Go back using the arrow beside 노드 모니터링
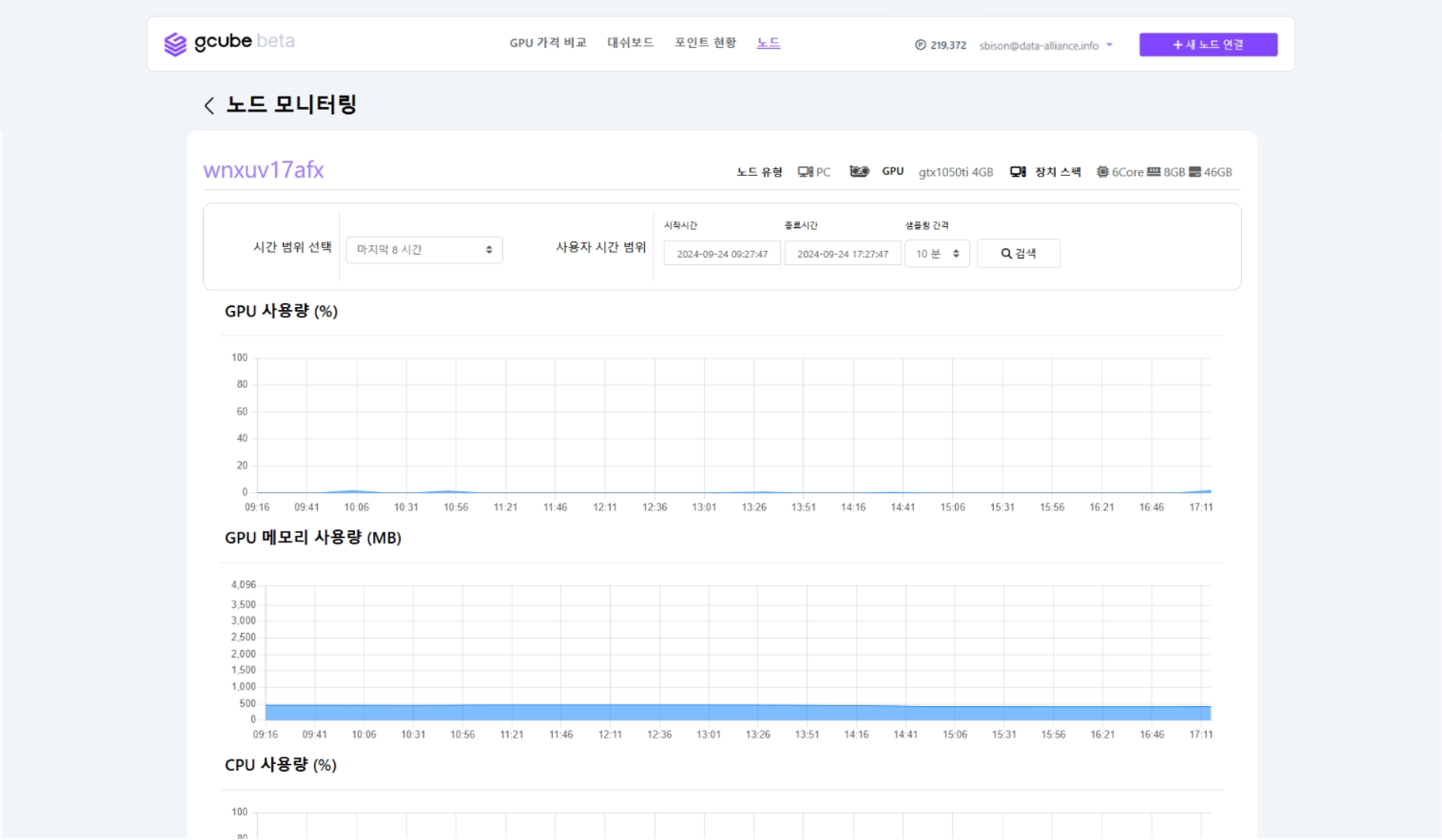This screenshot has height=840, width=1442. tap(209, 105)
